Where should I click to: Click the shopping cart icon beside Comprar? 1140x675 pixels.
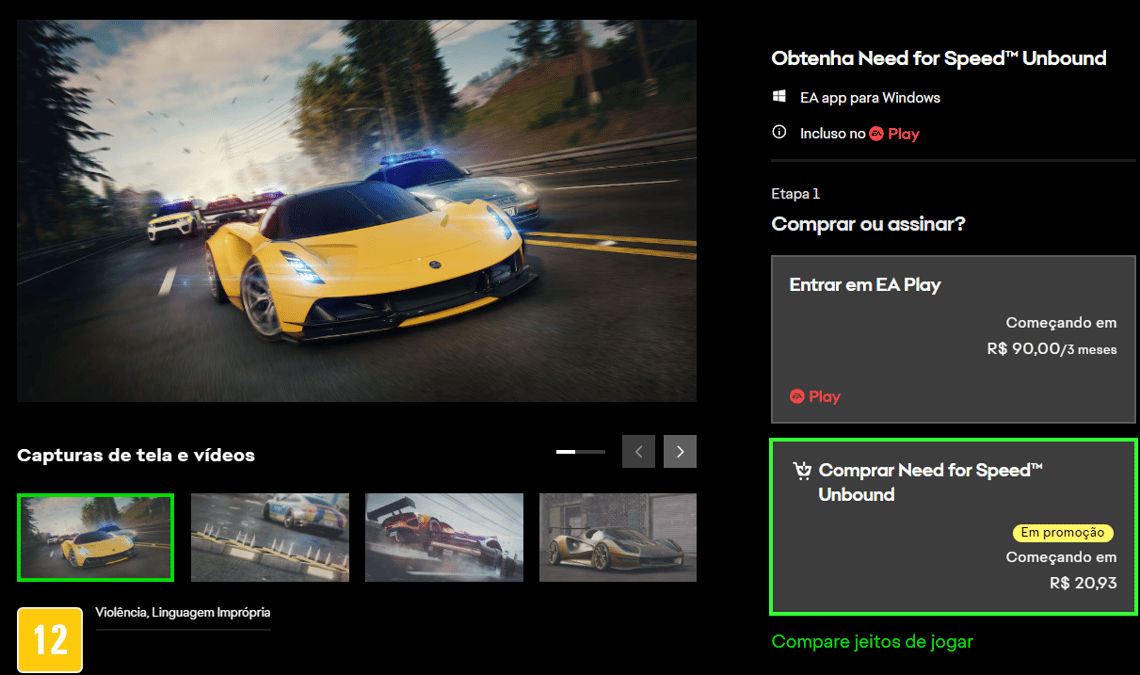[x=802, y=471]
